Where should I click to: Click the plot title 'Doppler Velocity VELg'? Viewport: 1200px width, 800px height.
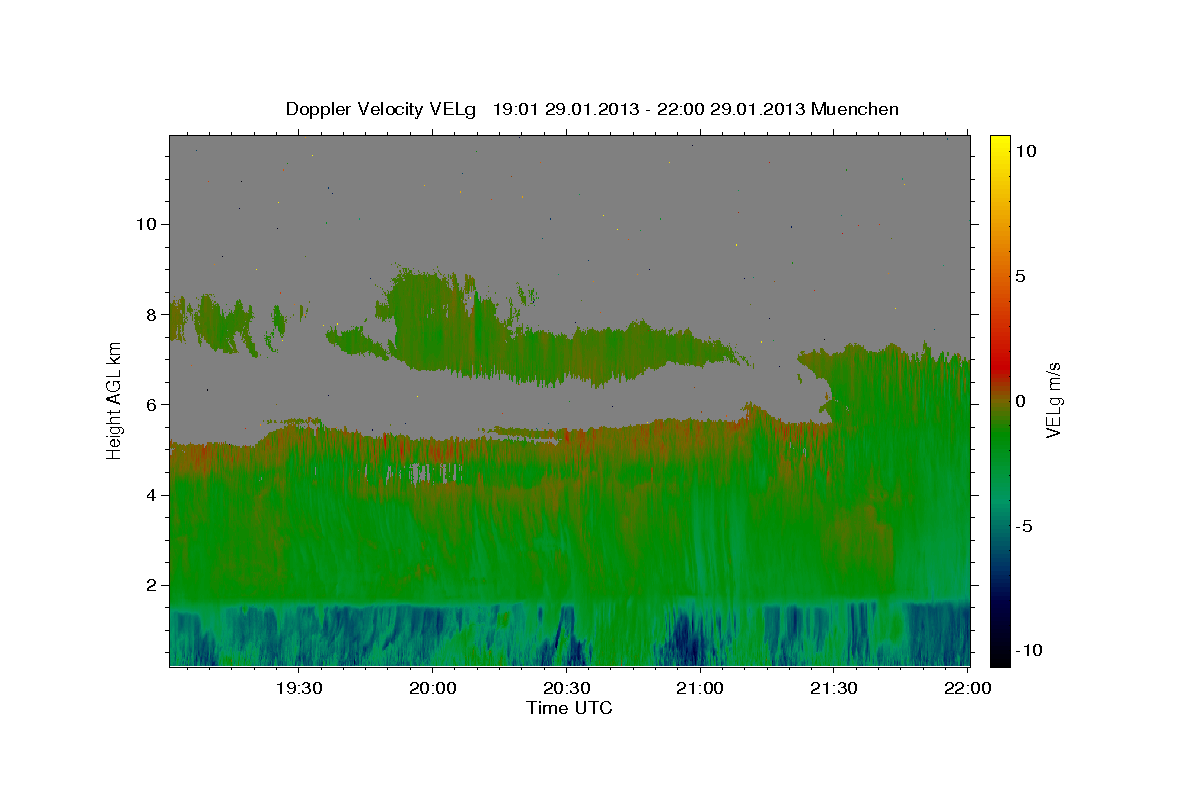(381, 109)
